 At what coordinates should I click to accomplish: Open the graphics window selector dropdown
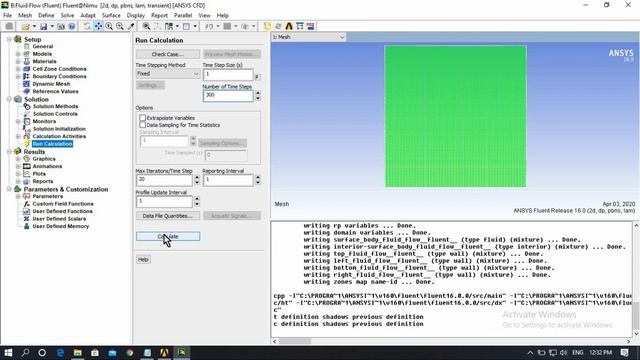point(309,37)
